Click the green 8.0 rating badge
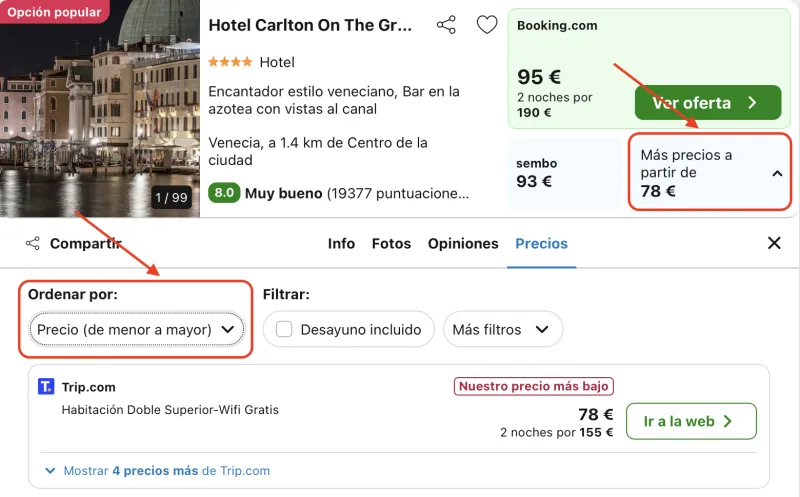800x497 pixels. (224, 193)
